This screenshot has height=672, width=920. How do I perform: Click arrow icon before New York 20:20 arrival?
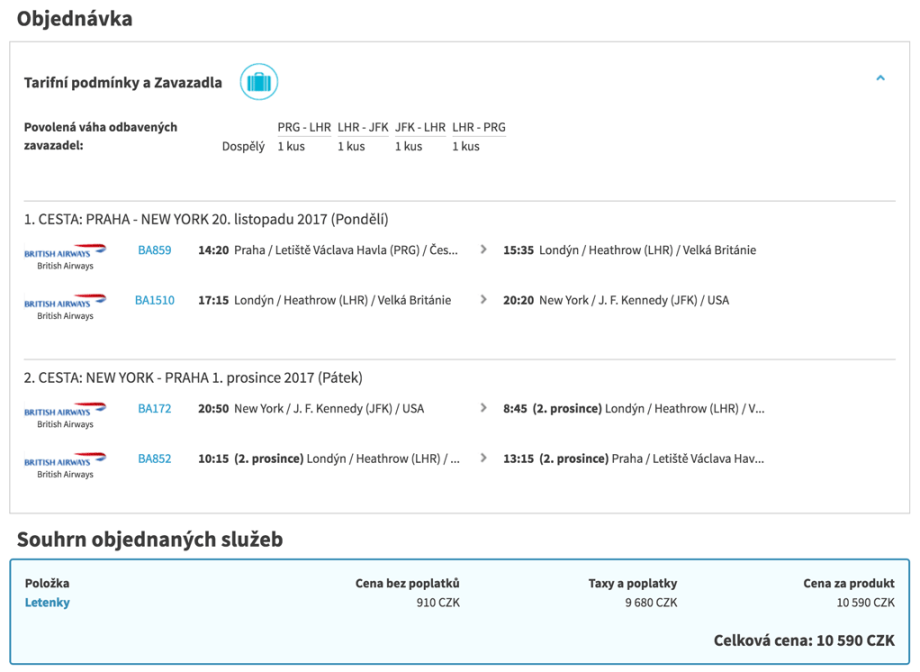484,300
